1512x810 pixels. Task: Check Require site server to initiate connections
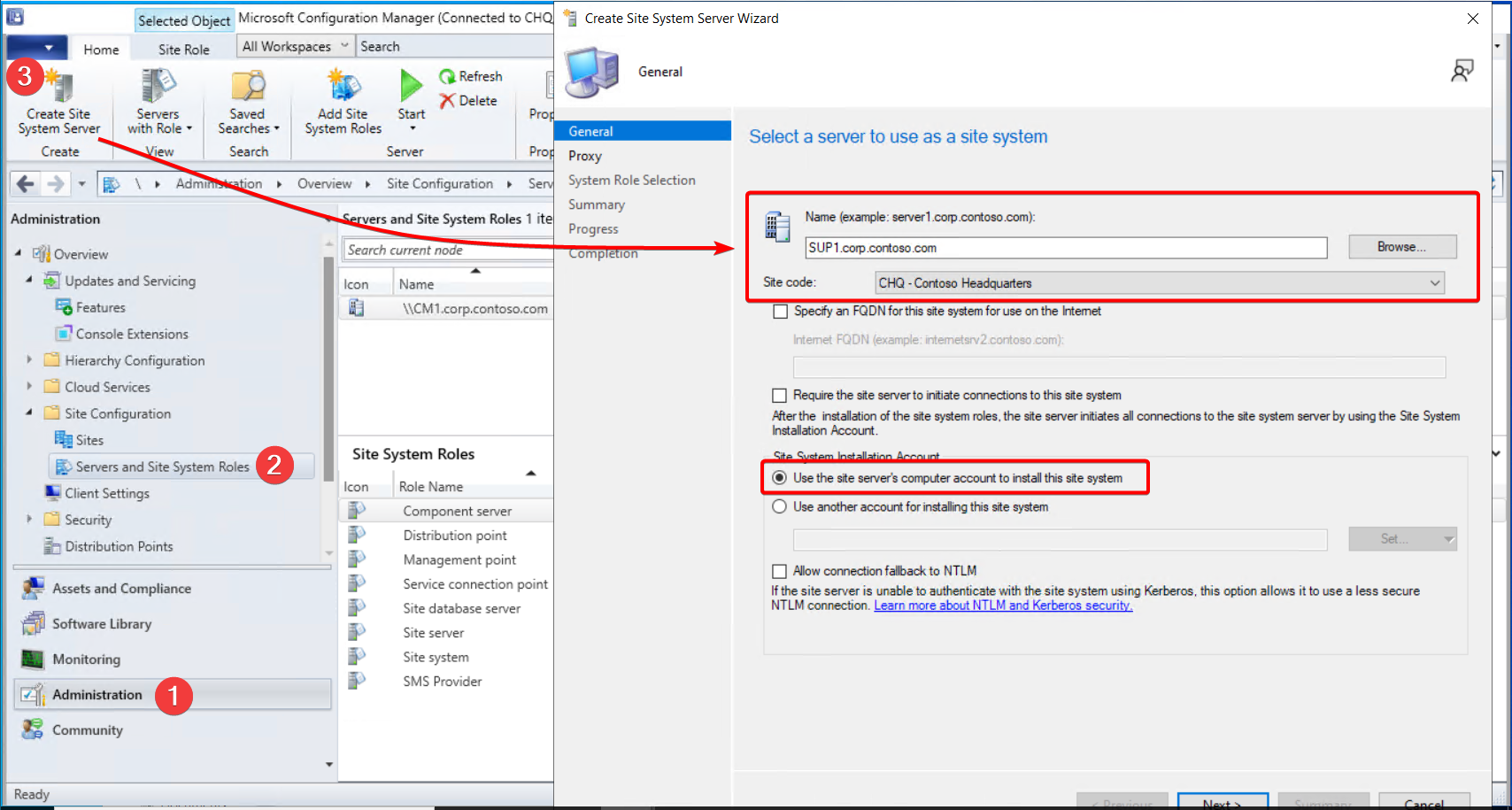pyautogui.click(x=779, y=396)
